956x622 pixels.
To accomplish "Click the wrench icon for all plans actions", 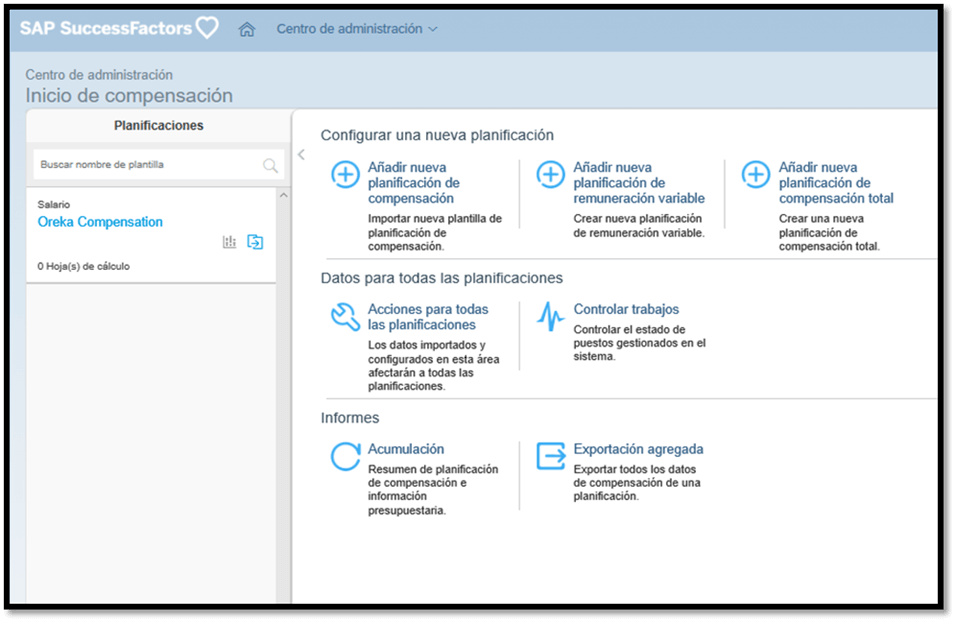I will click(345, 317).
